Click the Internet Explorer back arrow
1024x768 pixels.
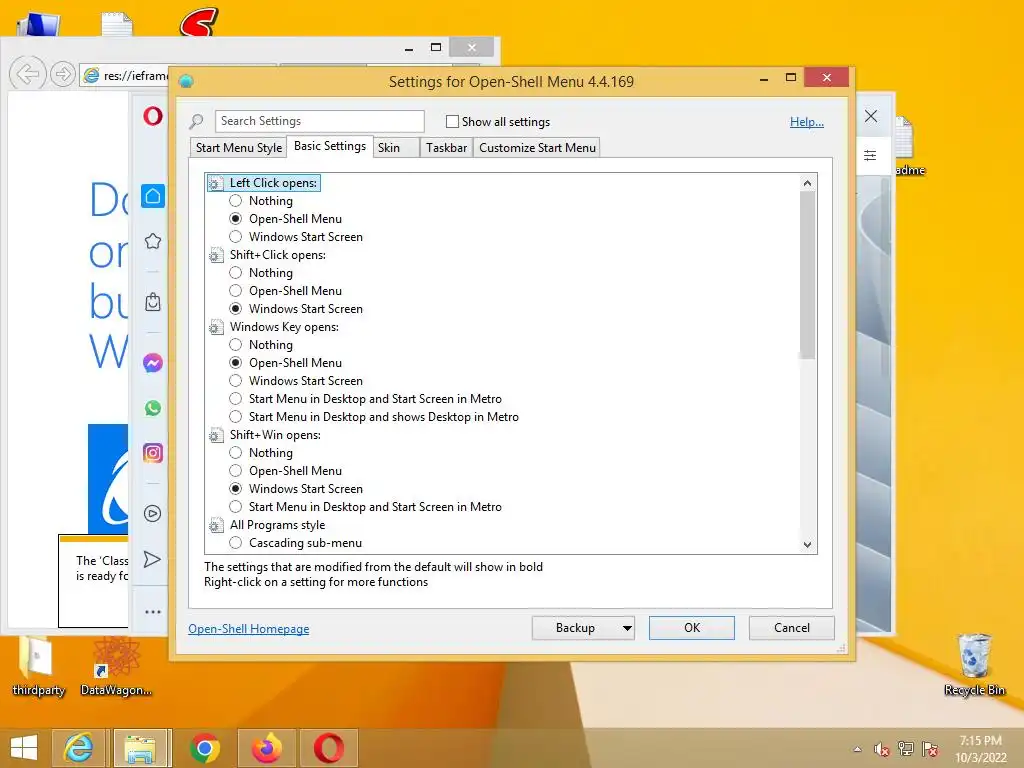click(27, 74)
